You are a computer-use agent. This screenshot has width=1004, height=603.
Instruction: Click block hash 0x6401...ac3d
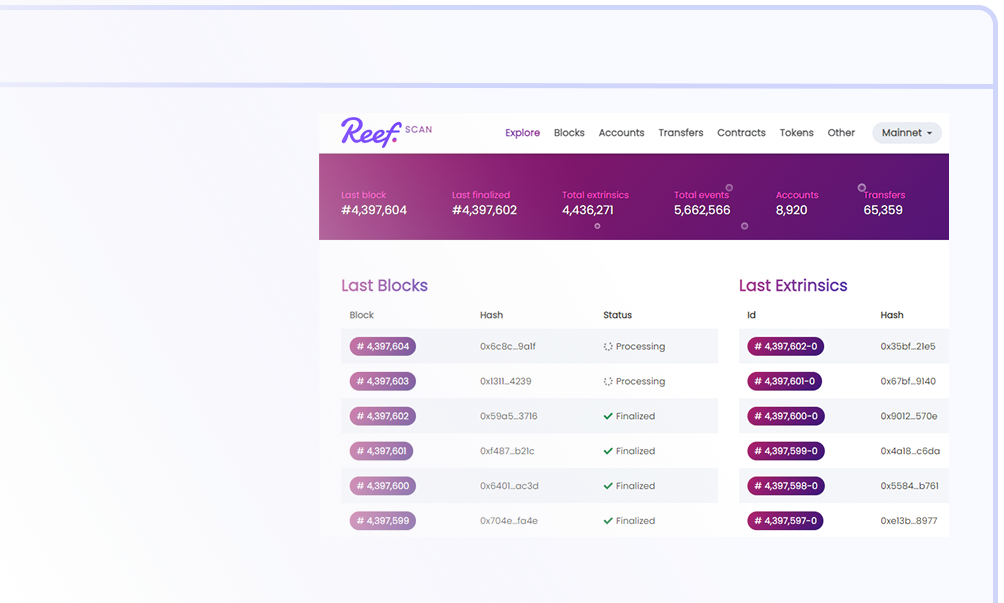pos(509,486)
